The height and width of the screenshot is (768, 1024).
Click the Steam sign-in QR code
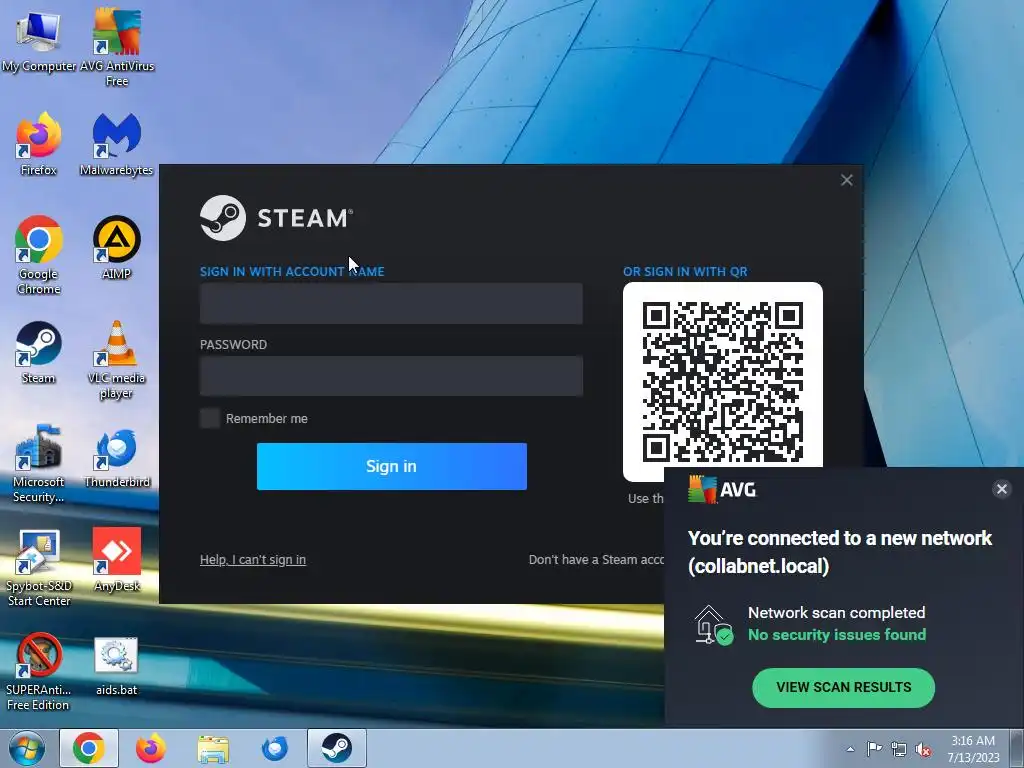click(x=723, y=381)
